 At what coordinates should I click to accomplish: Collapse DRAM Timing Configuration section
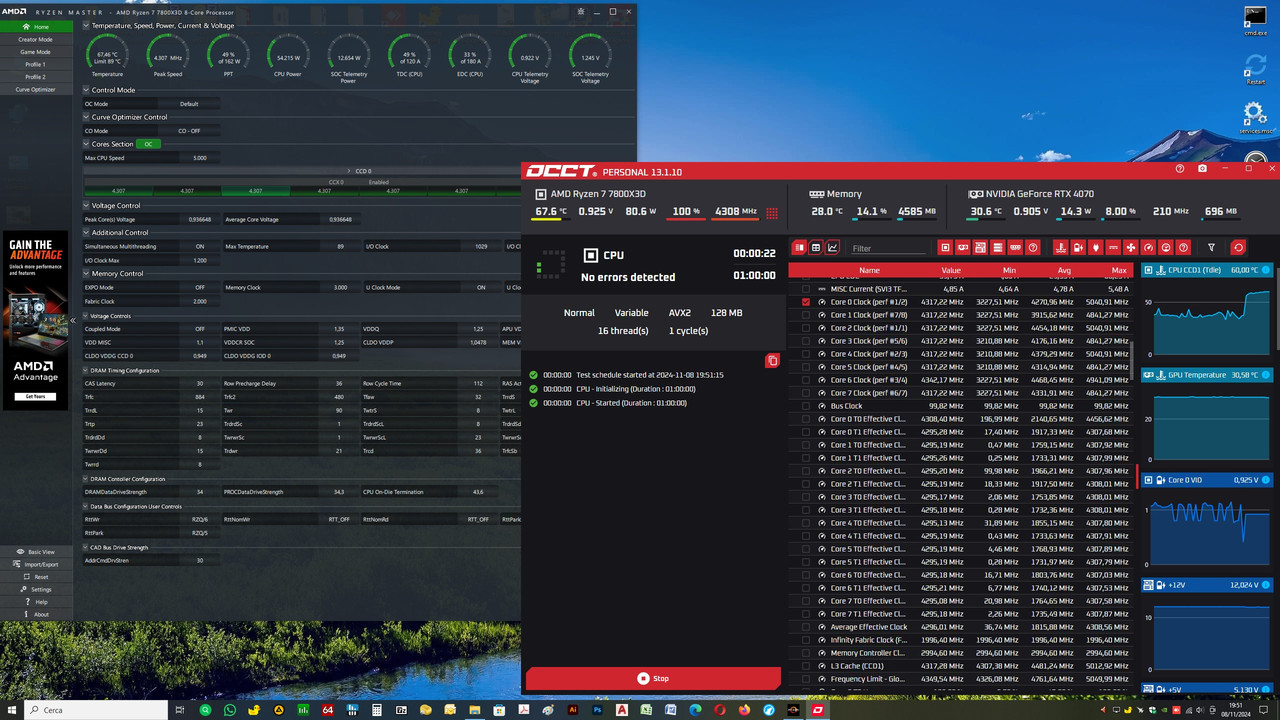tap(86, 370)
